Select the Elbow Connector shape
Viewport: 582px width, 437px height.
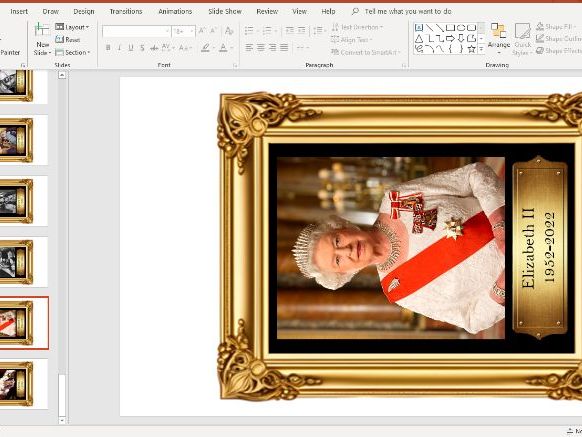(x=430, y=38)
